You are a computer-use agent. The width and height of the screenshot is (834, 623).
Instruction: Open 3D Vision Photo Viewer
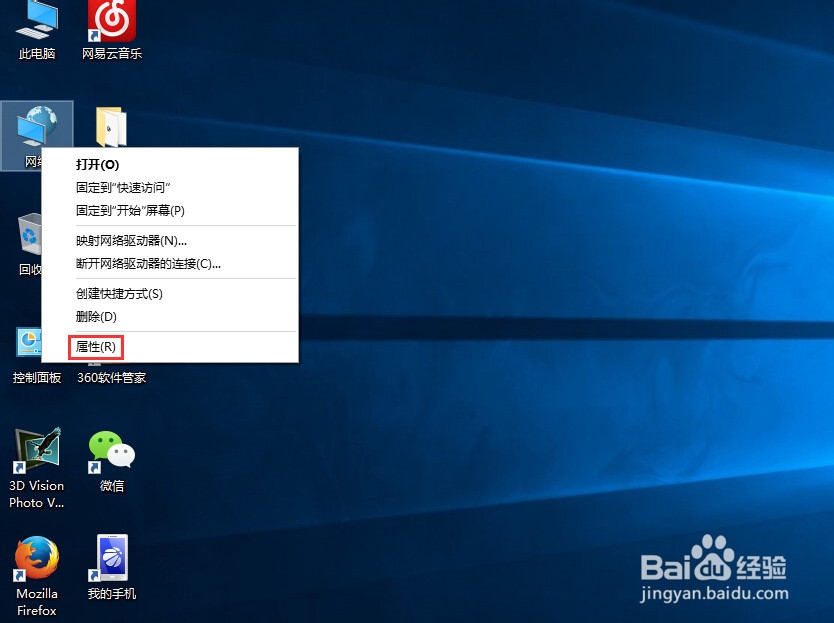click(36, 450)
